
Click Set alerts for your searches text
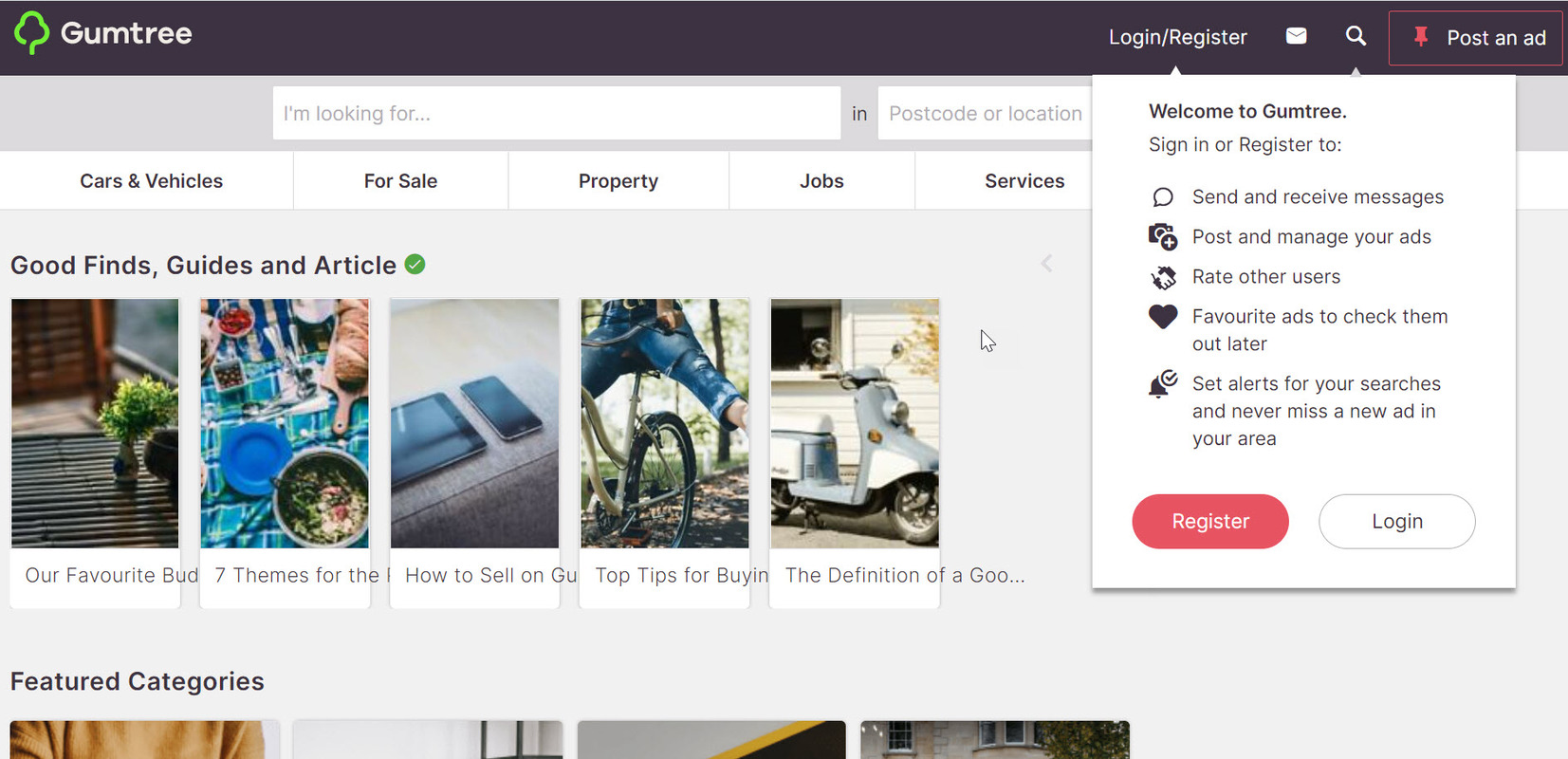[x=1317, y=383]
